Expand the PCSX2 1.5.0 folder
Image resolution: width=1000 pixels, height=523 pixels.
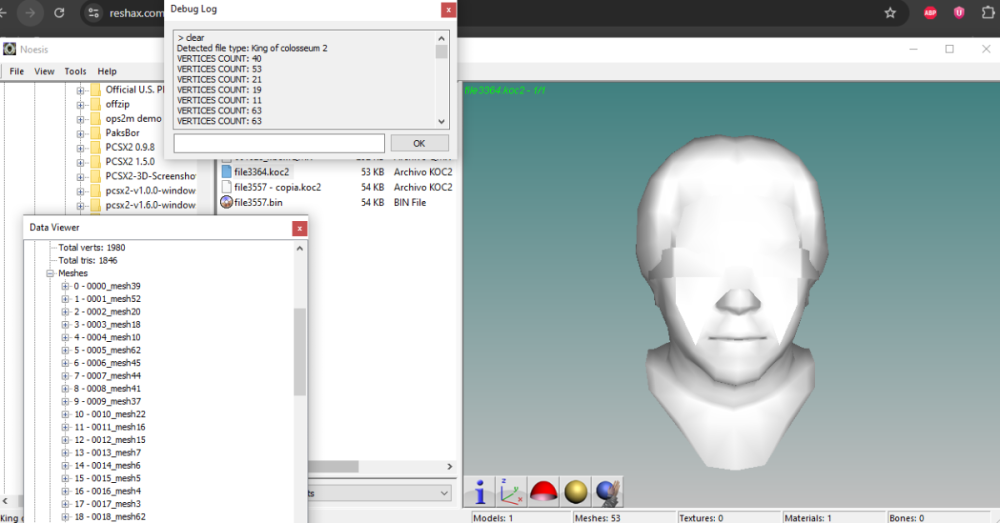point(80,162)
